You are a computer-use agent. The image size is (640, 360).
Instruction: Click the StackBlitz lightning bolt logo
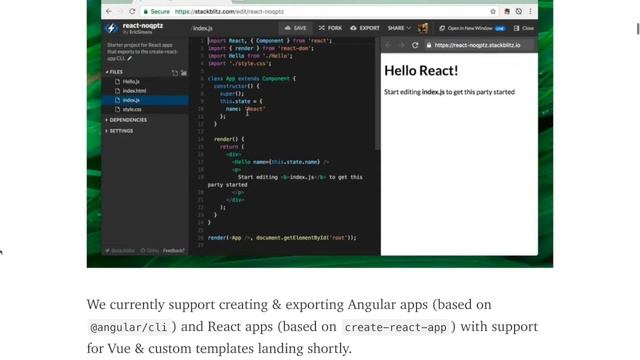(x=111, y=28)
